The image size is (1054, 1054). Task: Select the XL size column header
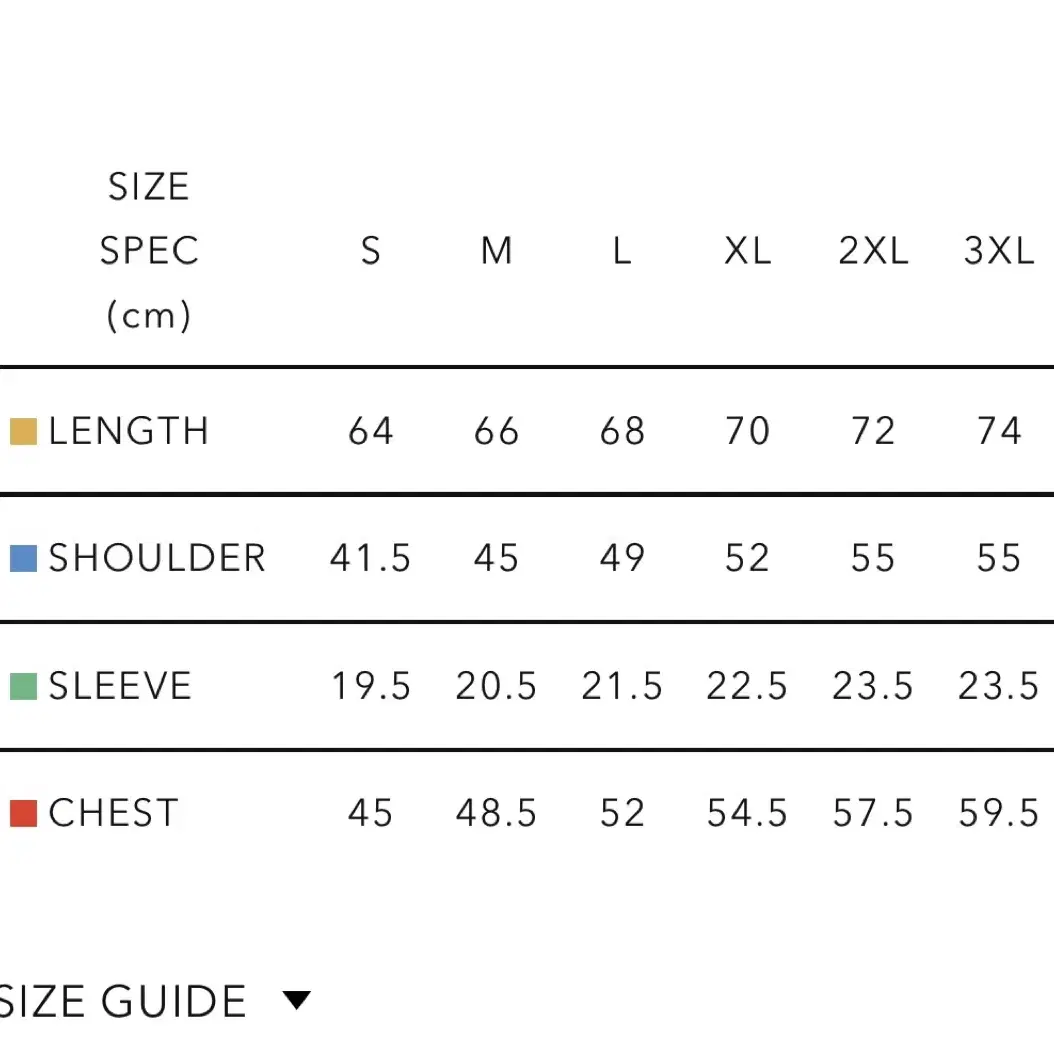click(747, 251)
